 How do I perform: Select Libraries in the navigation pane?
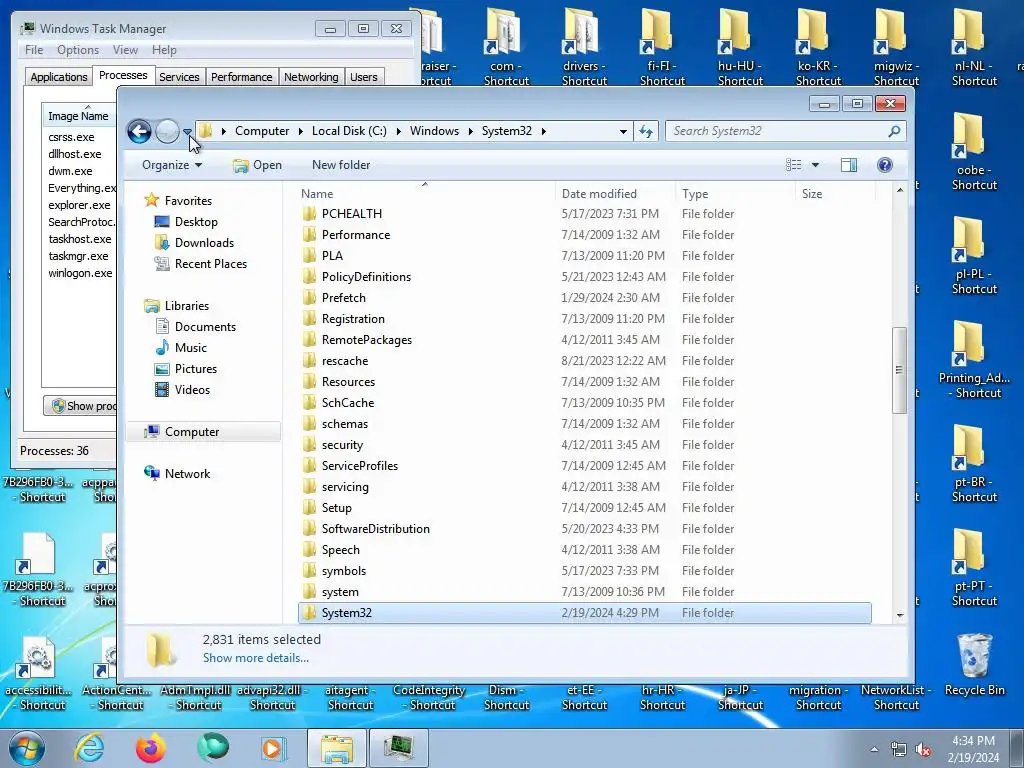point(187,306)
